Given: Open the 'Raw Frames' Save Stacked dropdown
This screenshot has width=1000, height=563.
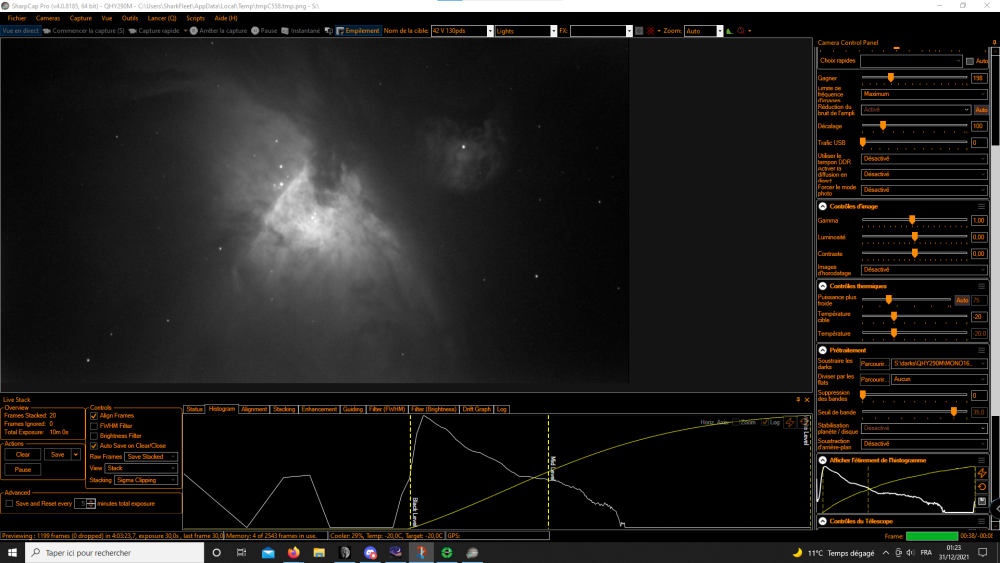Looking at the screenshot, I should [x=151, y=457].
